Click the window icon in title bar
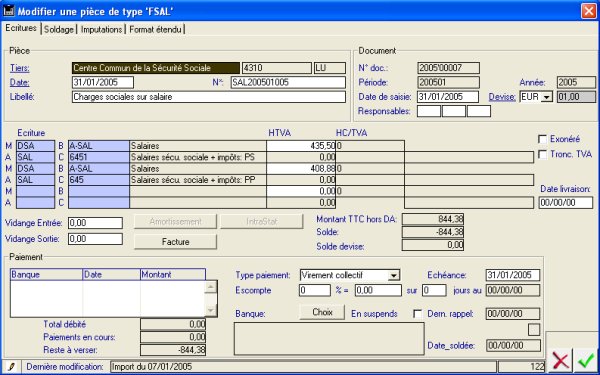Viewport: 600px width, 375px height. point(8,11)
